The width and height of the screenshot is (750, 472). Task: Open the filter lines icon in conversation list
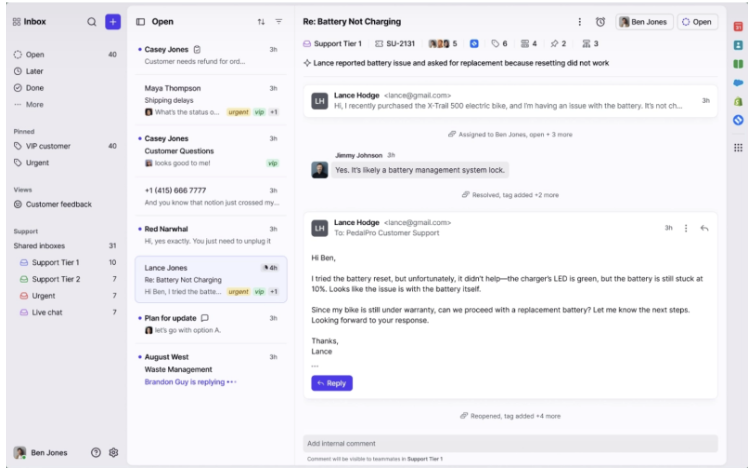pos(279,22)
